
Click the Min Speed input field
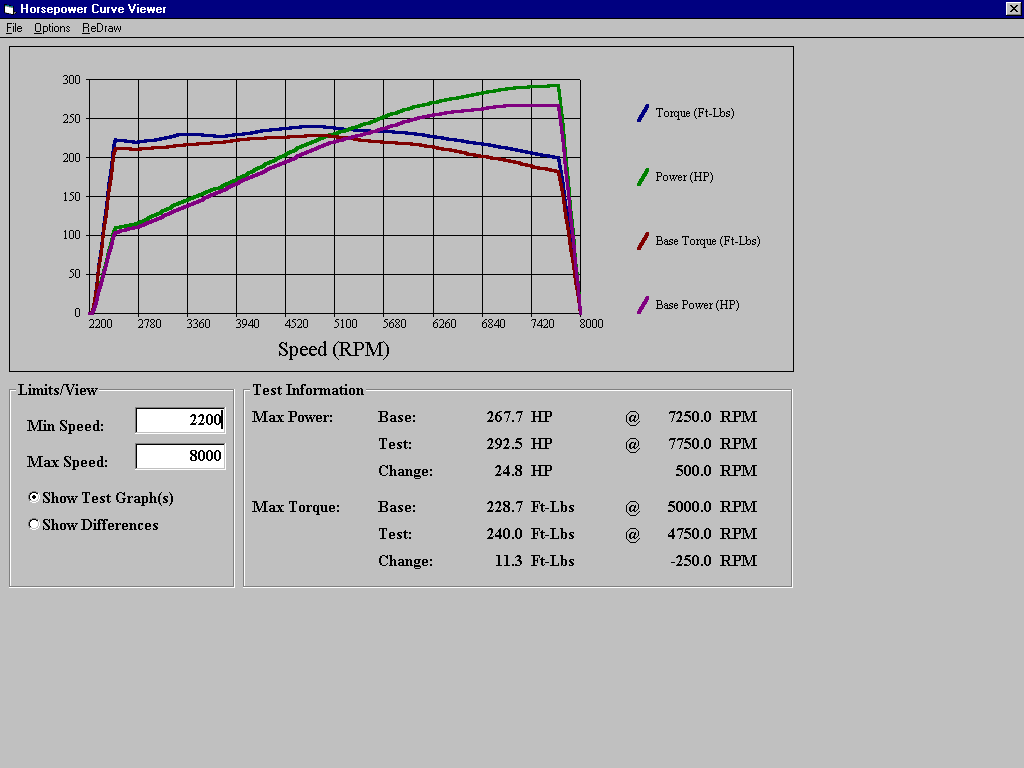180,420
